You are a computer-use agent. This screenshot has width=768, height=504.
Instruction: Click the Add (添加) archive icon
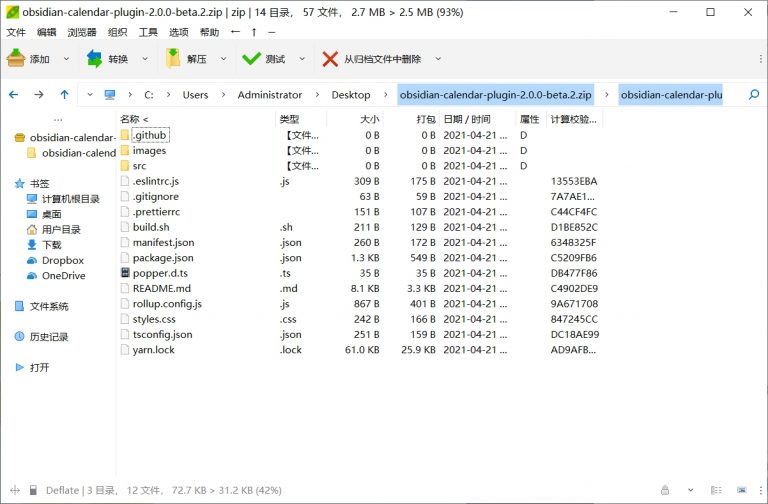[16, 58]
